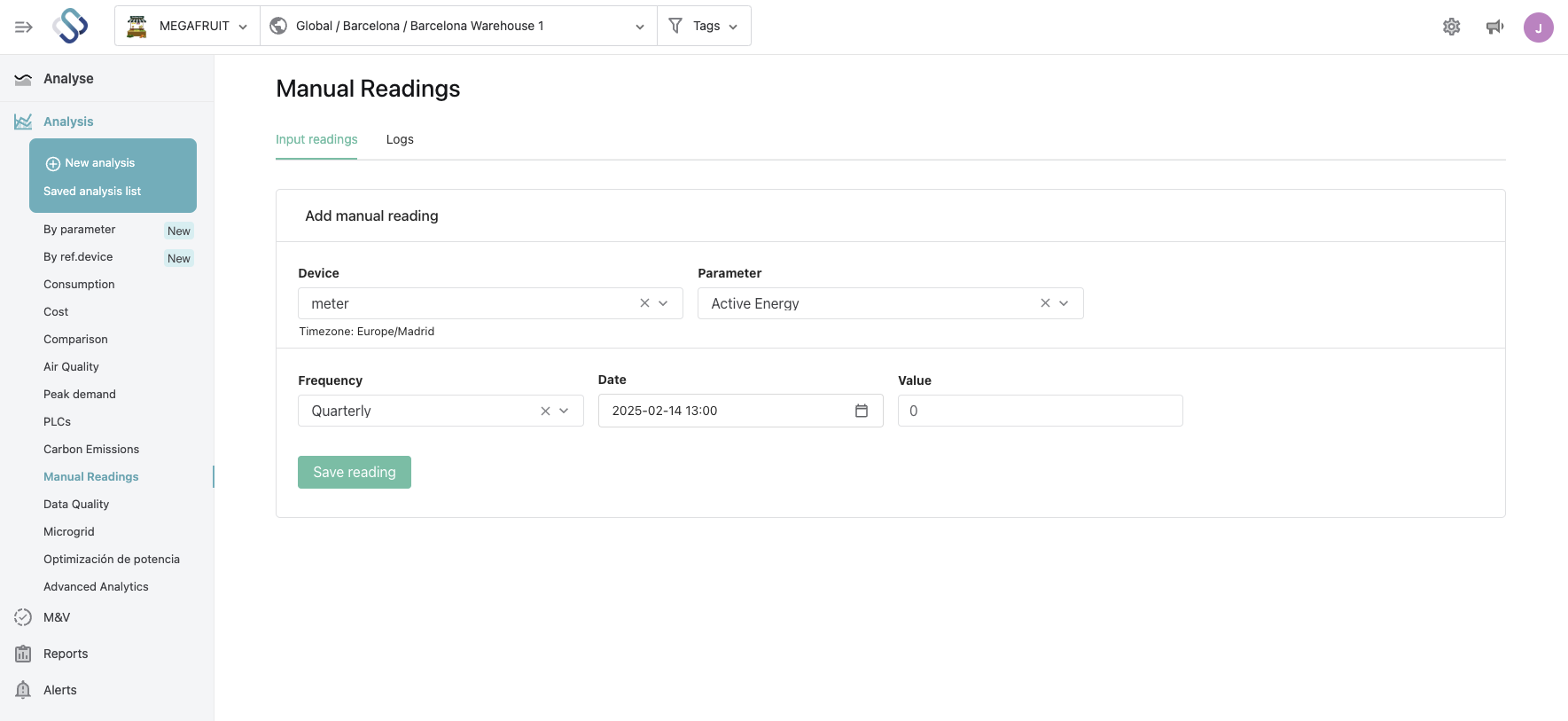Go to By ref.device analysis
Image resolution: width=1568 pixels, height=721 pixels.
point(78,257)
